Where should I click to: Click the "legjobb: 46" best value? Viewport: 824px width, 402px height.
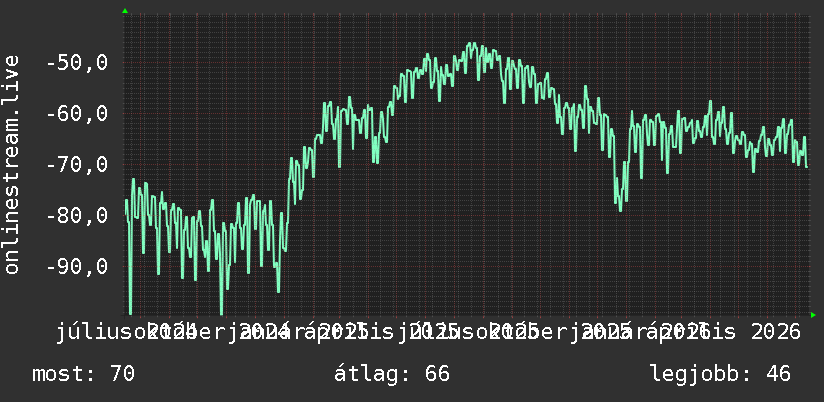tap(720, 374)
